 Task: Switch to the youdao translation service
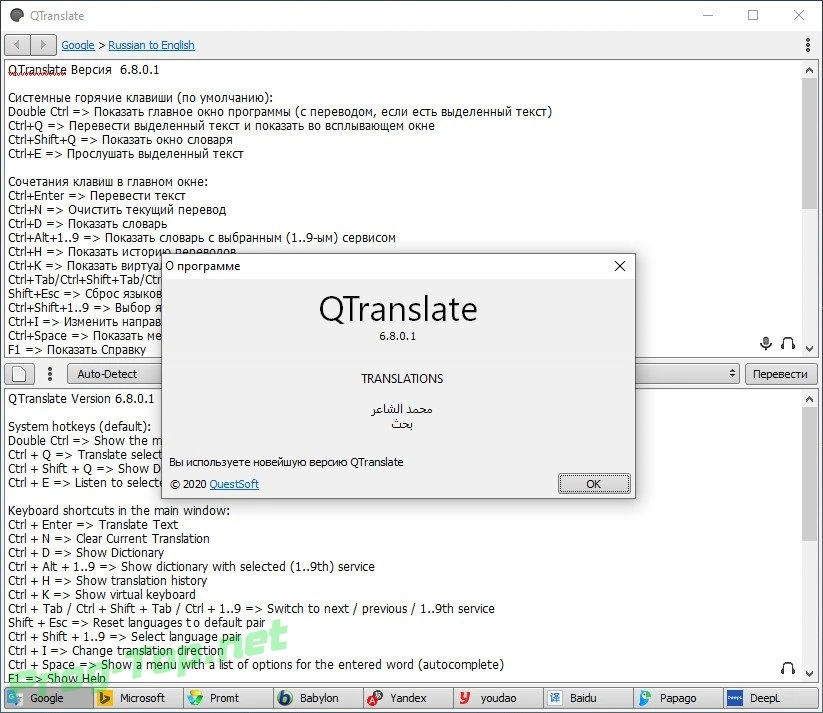click(499, 698)
